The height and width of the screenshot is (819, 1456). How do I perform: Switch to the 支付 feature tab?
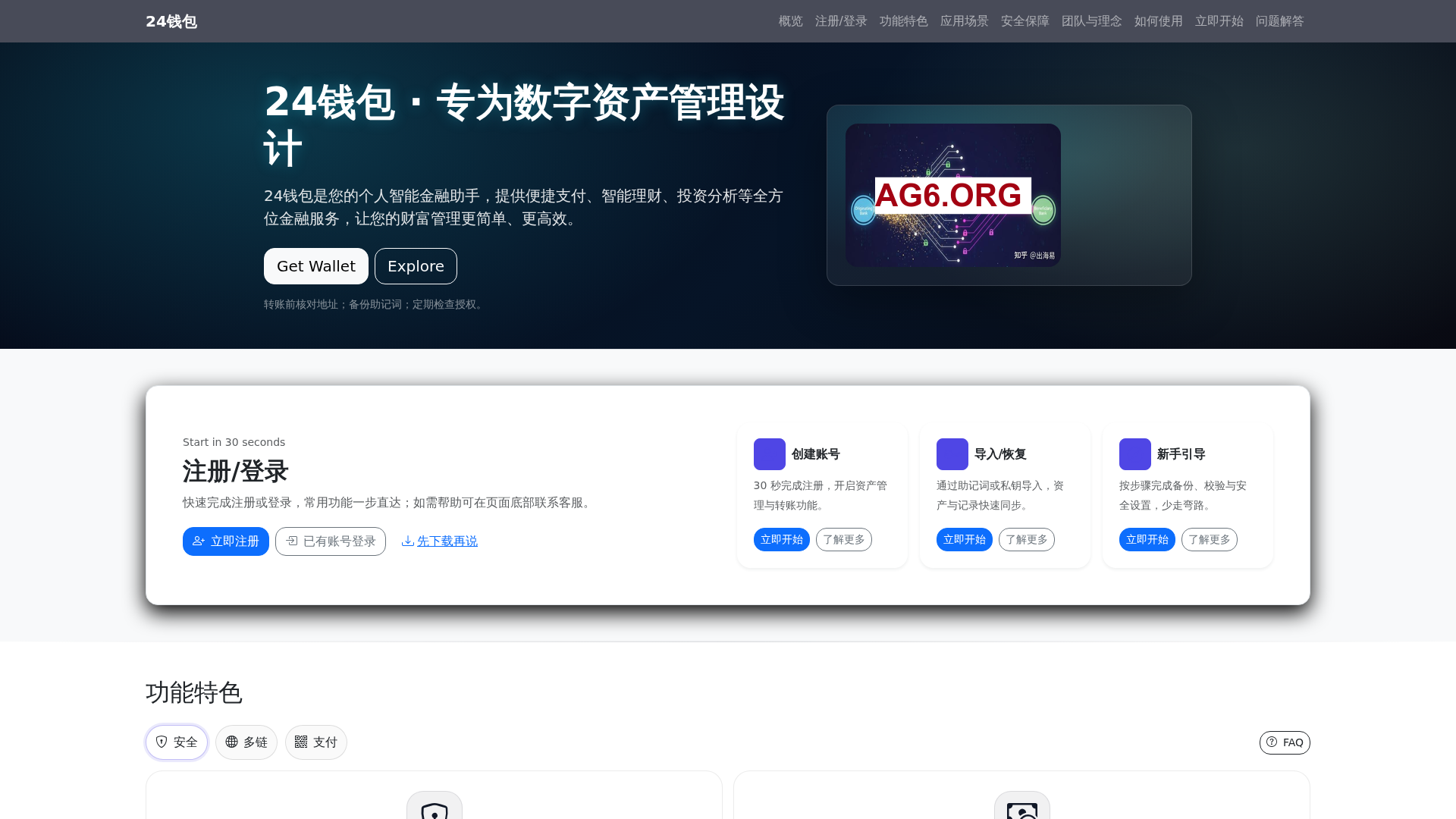pos(316,742)
